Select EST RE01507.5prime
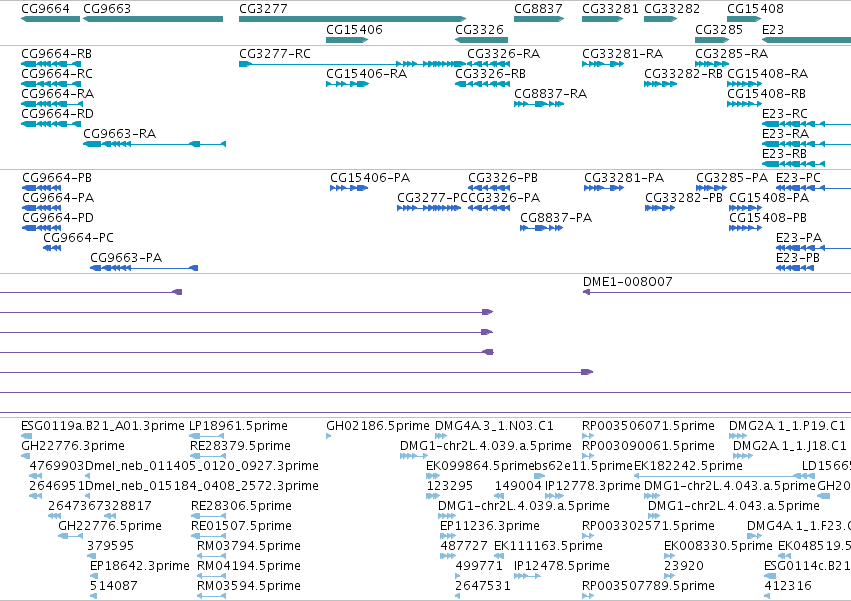 tap(242, 526)
